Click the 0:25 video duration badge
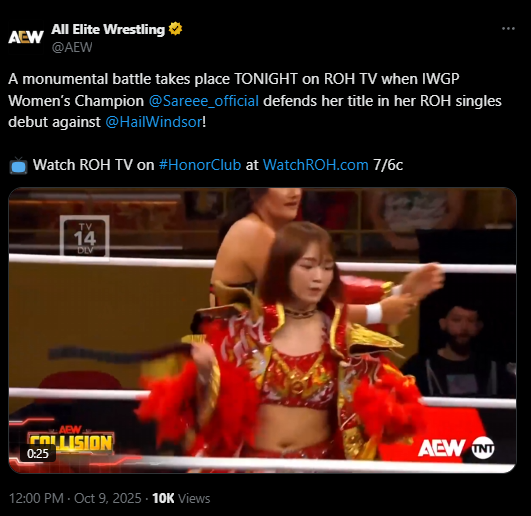Image resolution: width=531 pixels, height=516 pixels. 38,453
